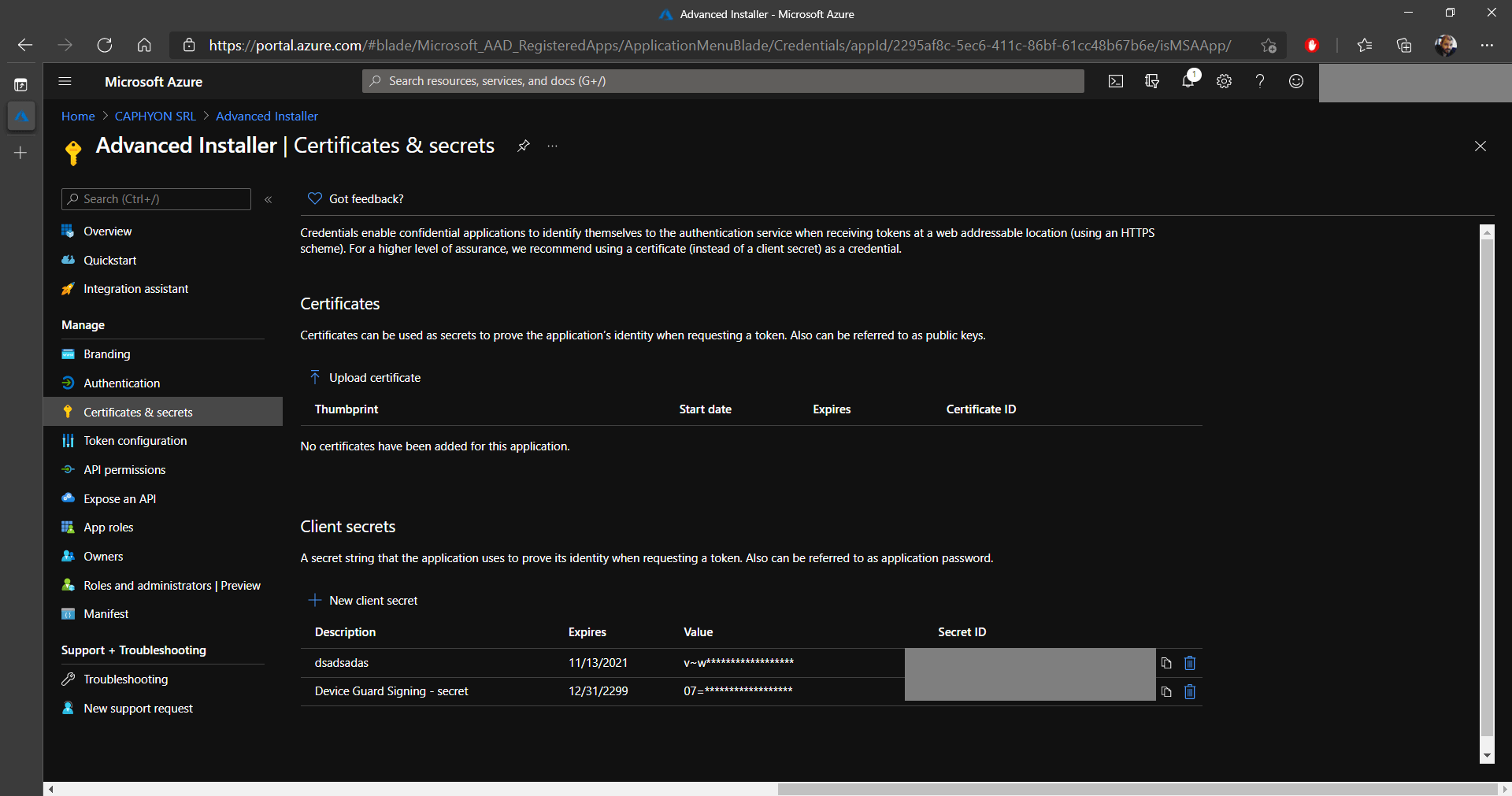Click the horizontal scrollbar thumb
This screenshot has height=796, width=1512.
(x=1137, y=789)
